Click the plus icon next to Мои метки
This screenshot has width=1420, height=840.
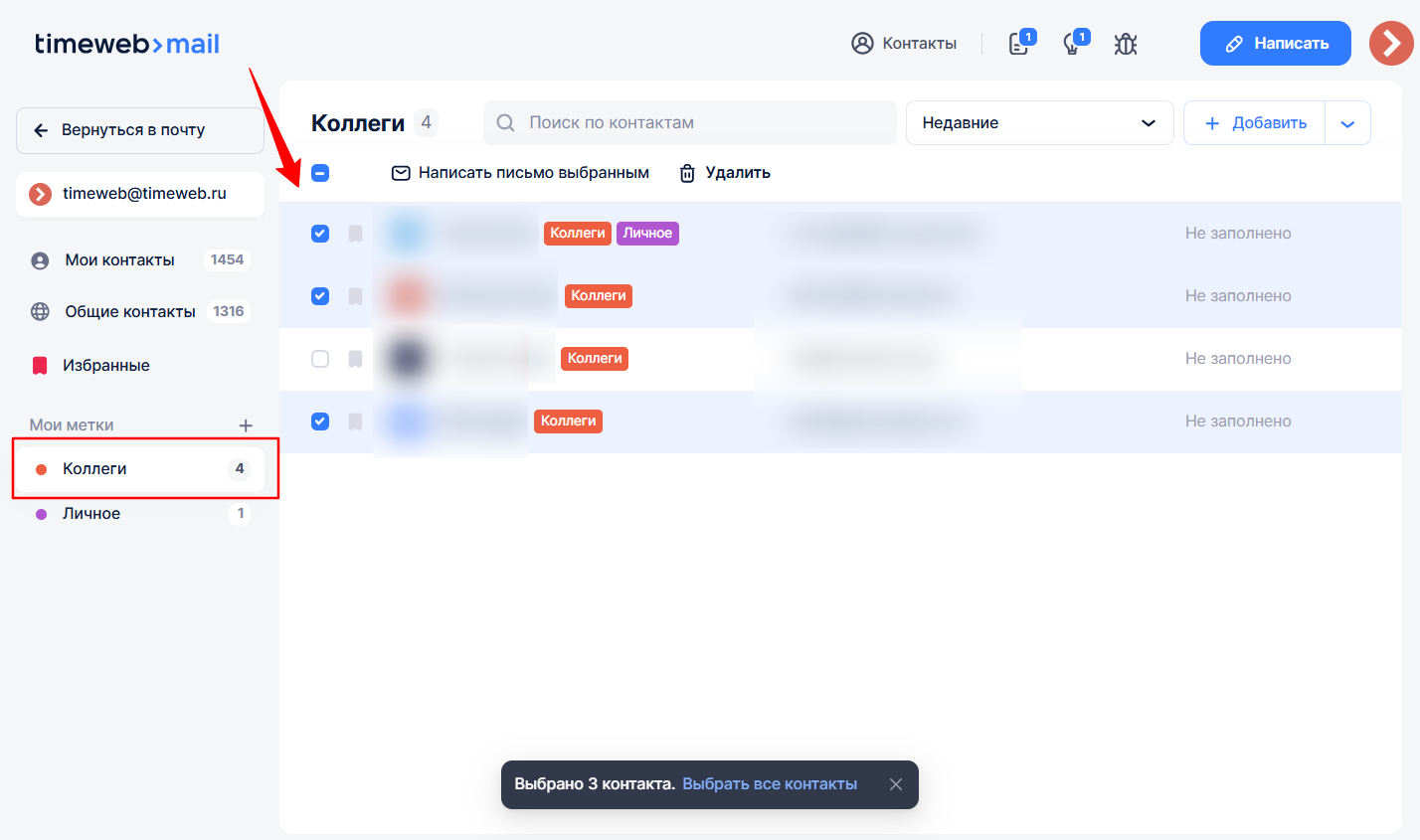coord(246,425)
